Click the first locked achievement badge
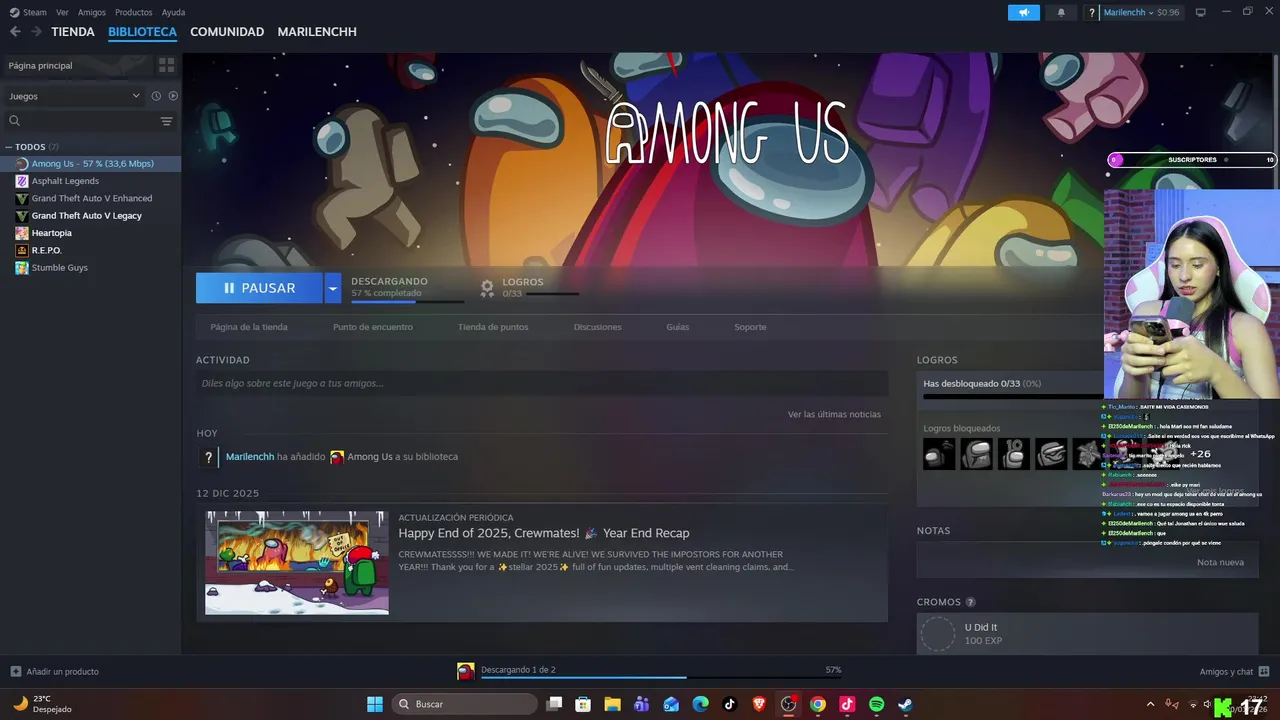This screenshot has height=720, width=1280. coord(939,454)
